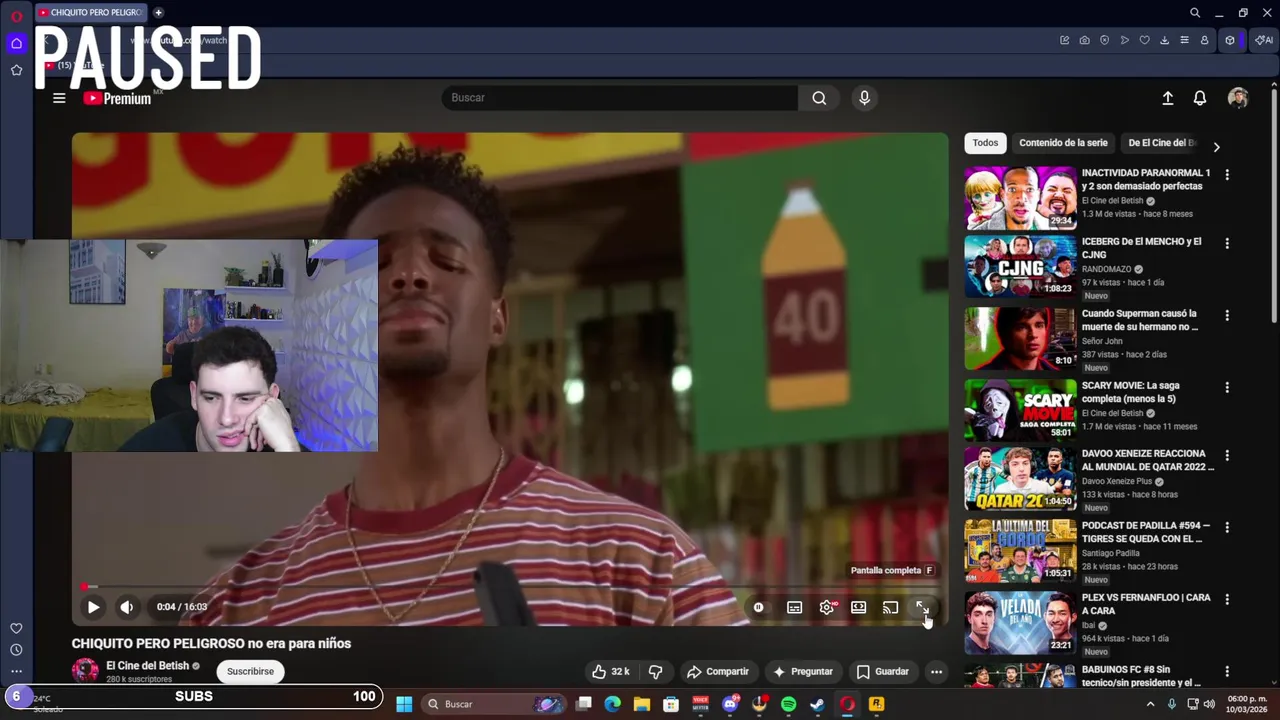This screenshot has height=720, width=1280.
Task: Open the ICEBERG De El MENCHO thumbnail
Action: [x=1020, y=266]
